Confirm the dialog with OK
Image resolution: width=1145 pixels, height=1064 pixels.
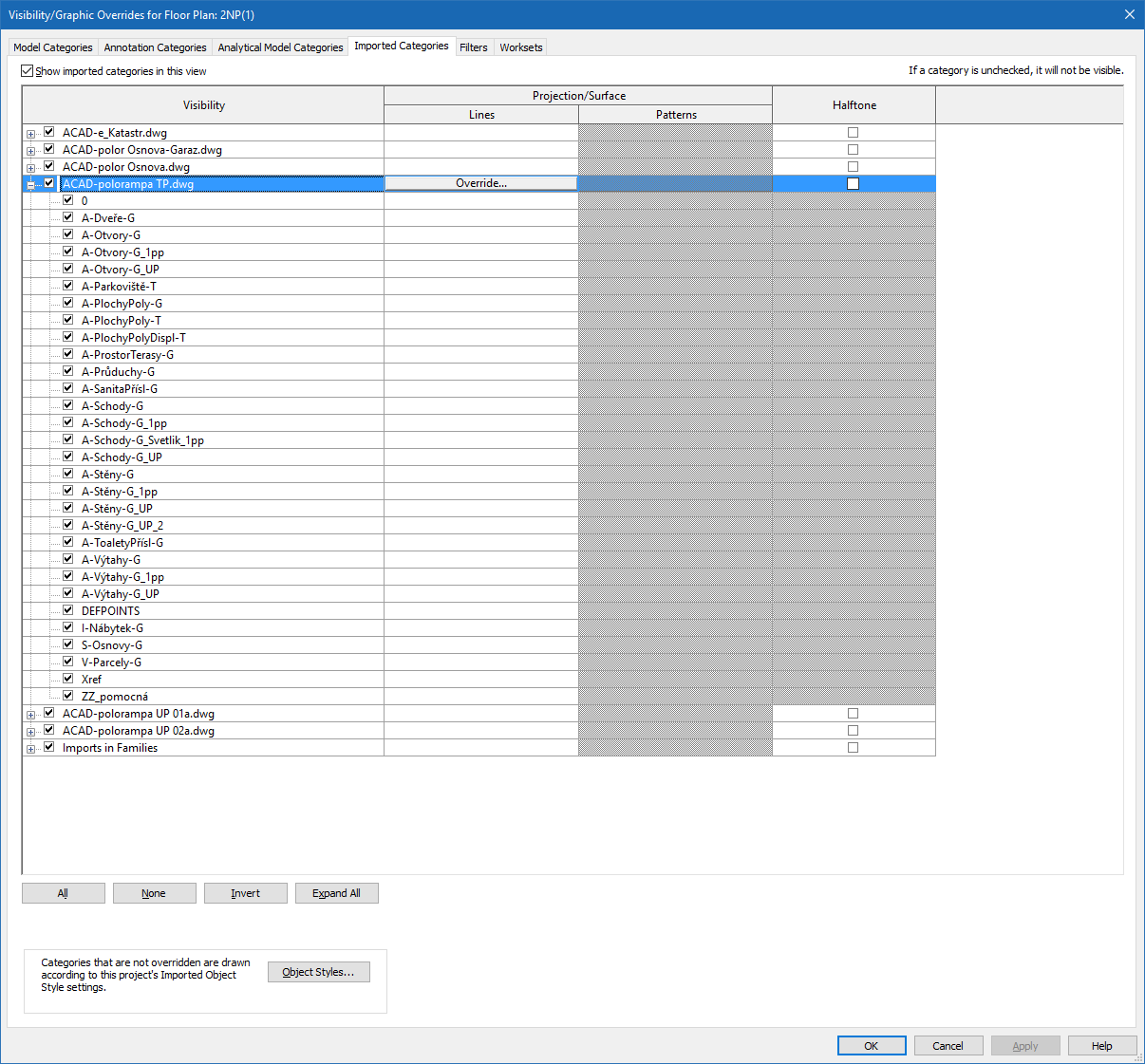click(871, 1046)
